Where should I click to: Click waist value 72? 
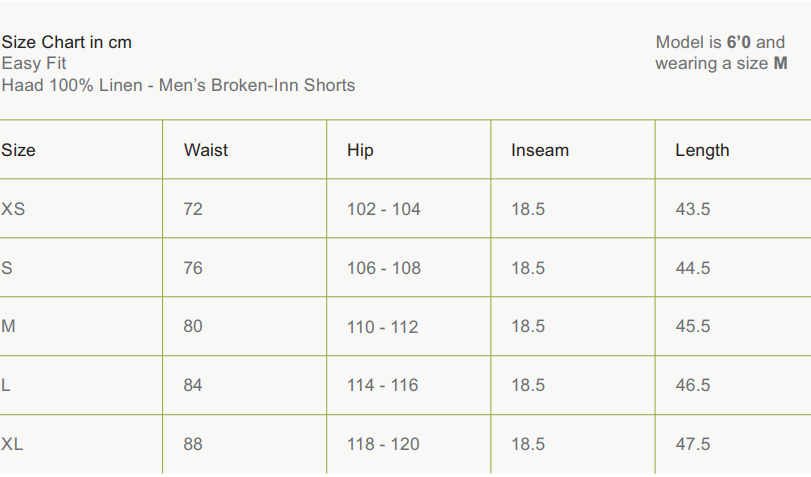pyautogui.click(x=193, y=209)
